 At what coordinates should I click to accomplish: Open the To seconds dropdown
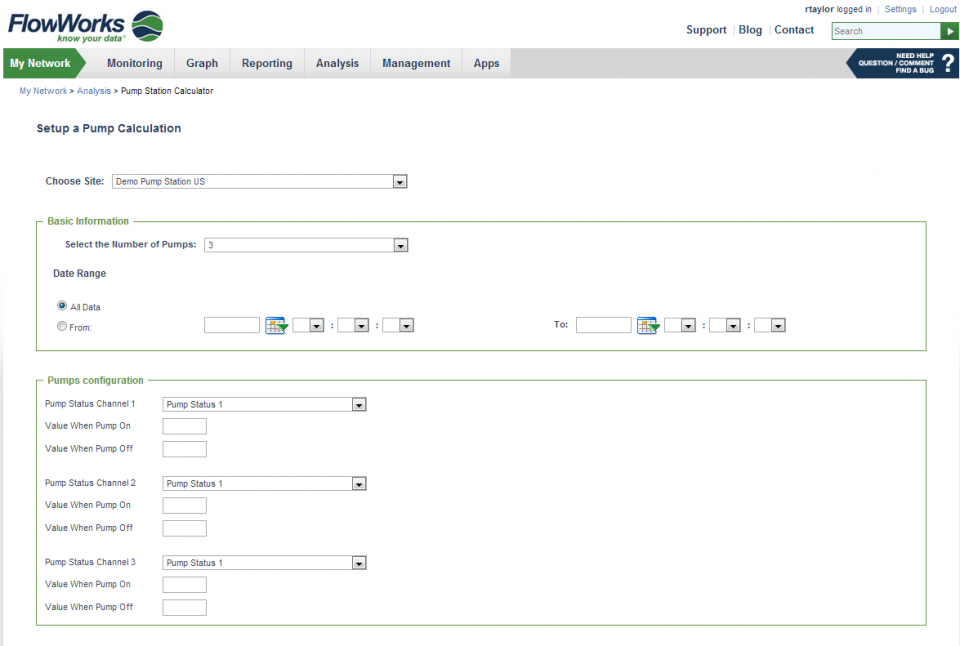tap(770, 325)
